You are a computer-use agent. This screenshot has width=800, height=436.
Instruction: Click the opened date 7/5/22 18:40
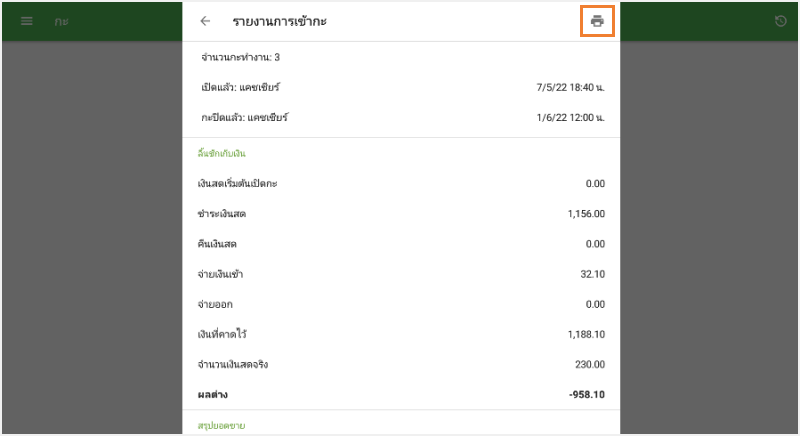[570, 88]
